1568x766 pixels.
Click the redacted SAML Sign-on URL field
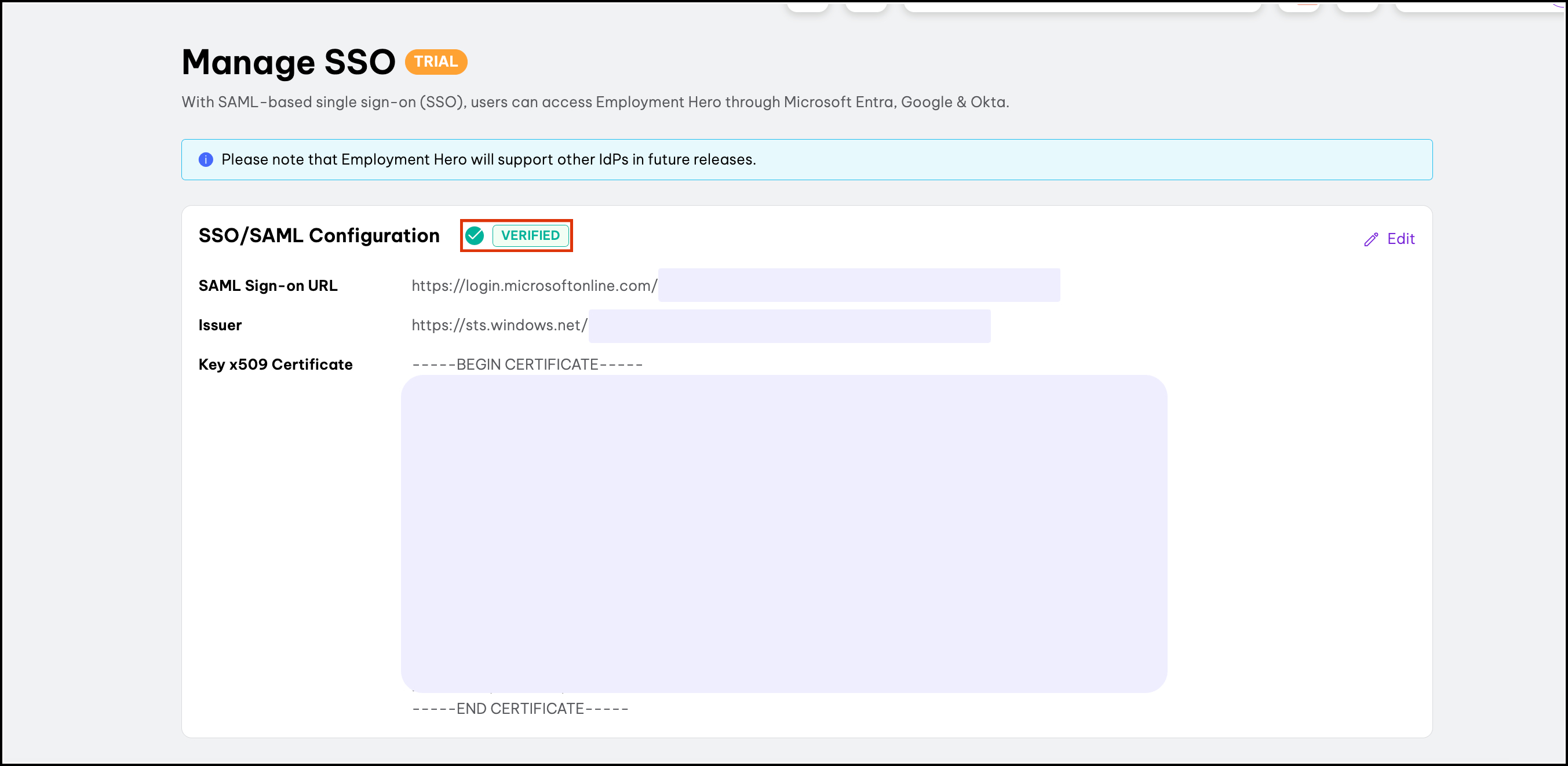pyautogui.click(x=858, y=285)
